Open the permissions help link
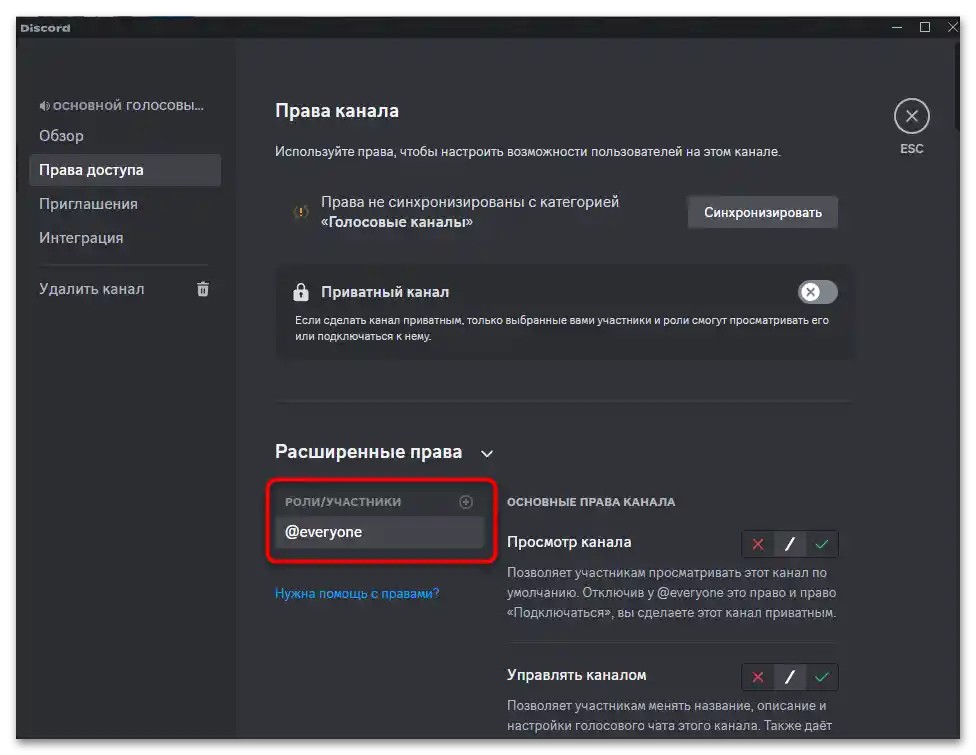Viewport: 976px width, 755px height. (357, 593)
